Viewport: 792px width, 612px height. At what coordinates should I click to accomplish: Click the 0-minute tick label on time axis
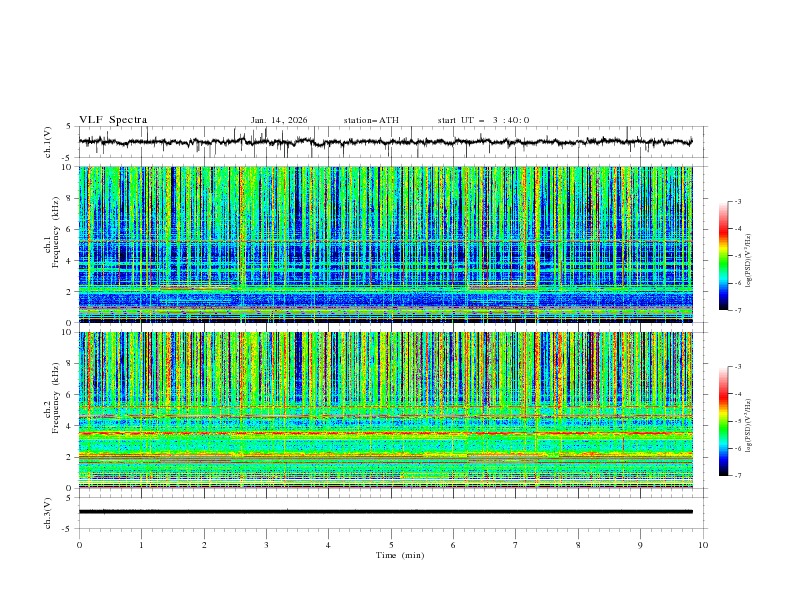[x=79, y=545]
